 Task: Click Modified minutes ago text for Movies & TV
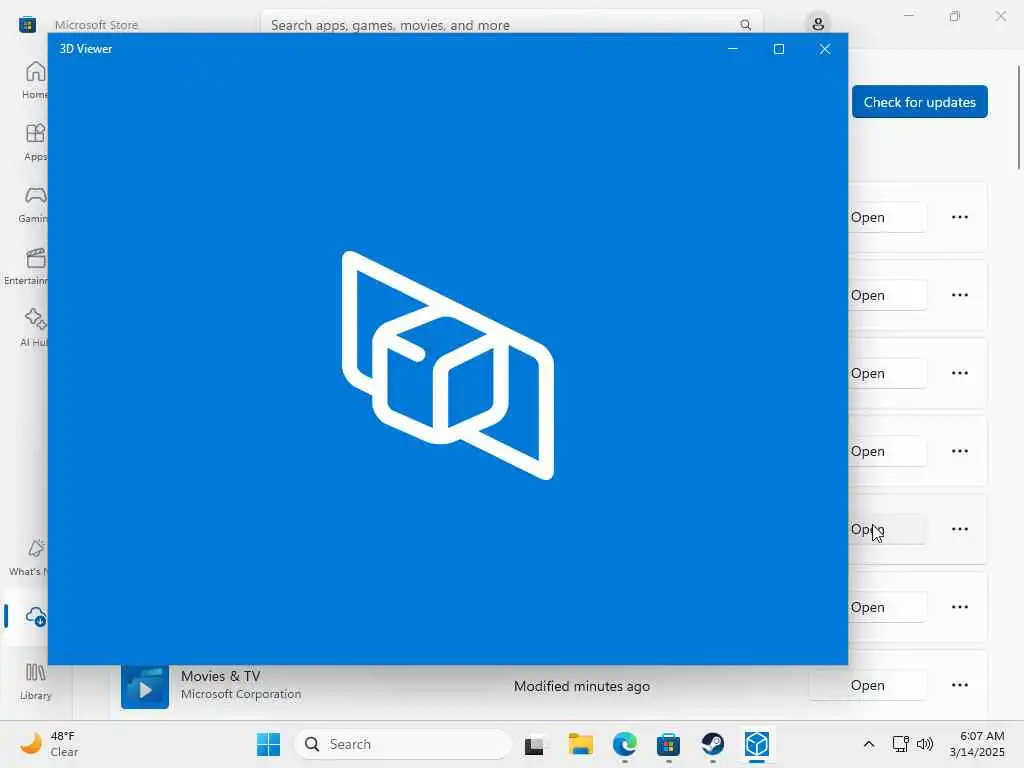pos(581,686)
